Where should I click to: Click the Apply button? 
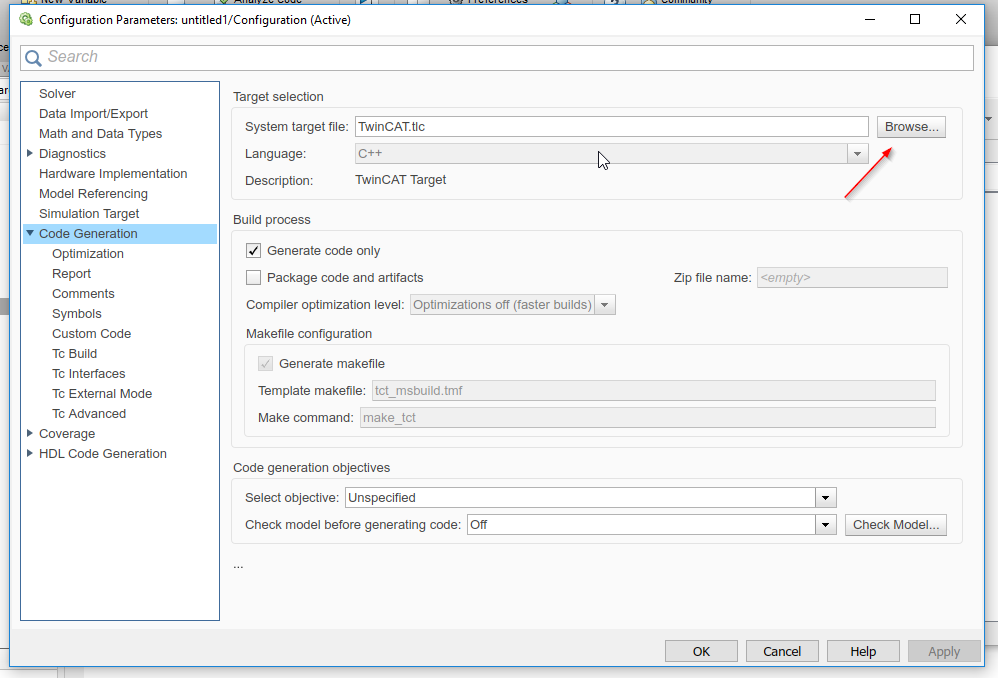click(x=944, y=651)
